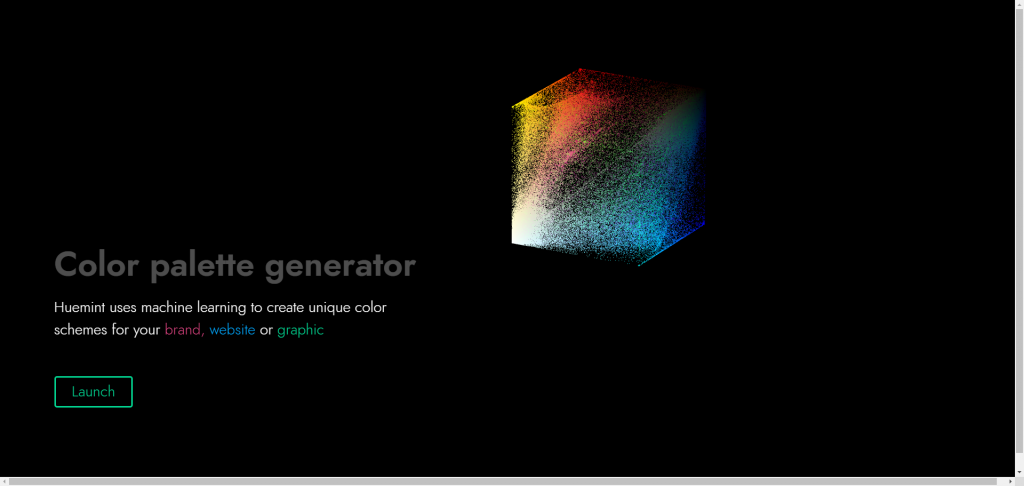Click the horizontal scrollbar right arrow
The image size is (1024, 486).
tap(1010, 481)
